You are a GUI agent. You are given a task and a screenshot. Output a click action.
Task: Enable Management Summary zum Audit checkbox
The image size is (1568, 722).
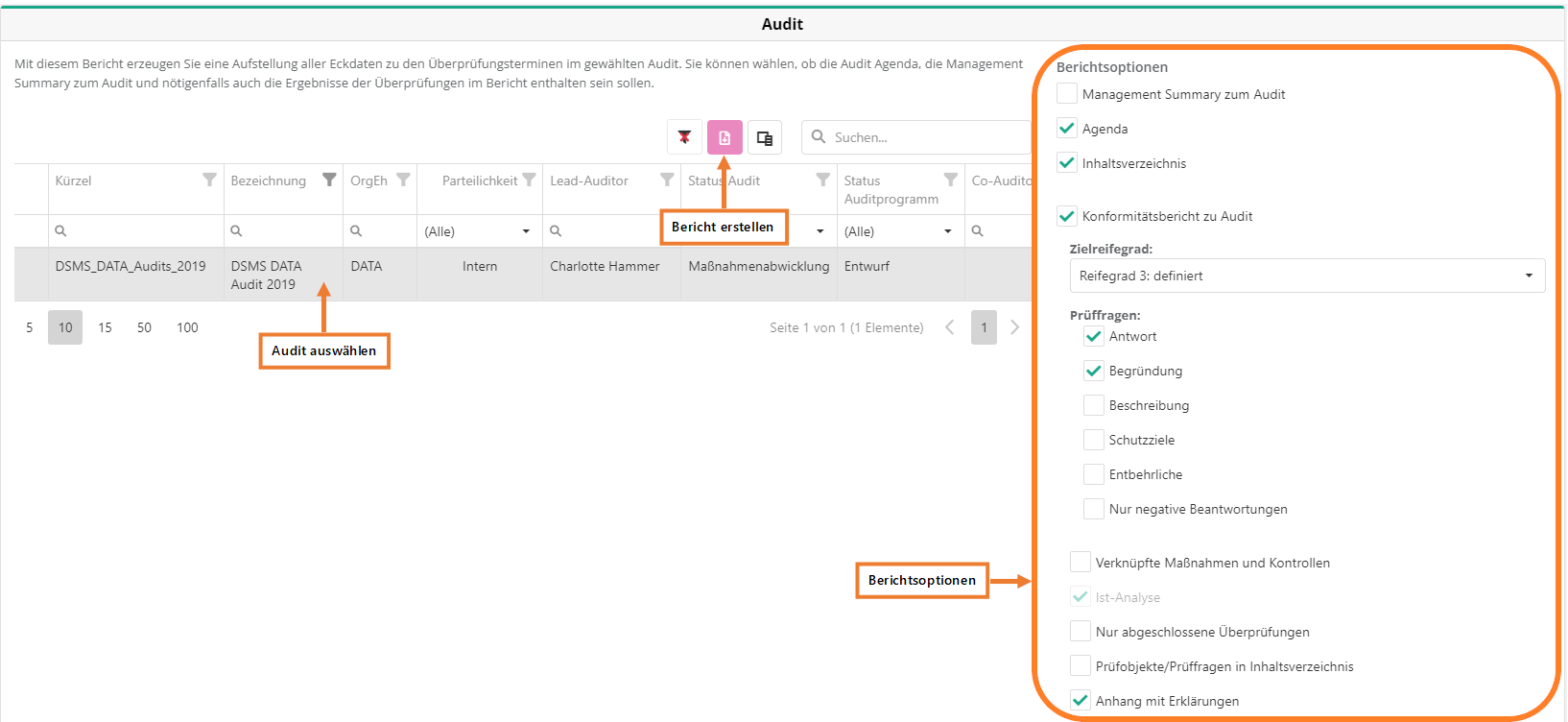(1067, 94)
